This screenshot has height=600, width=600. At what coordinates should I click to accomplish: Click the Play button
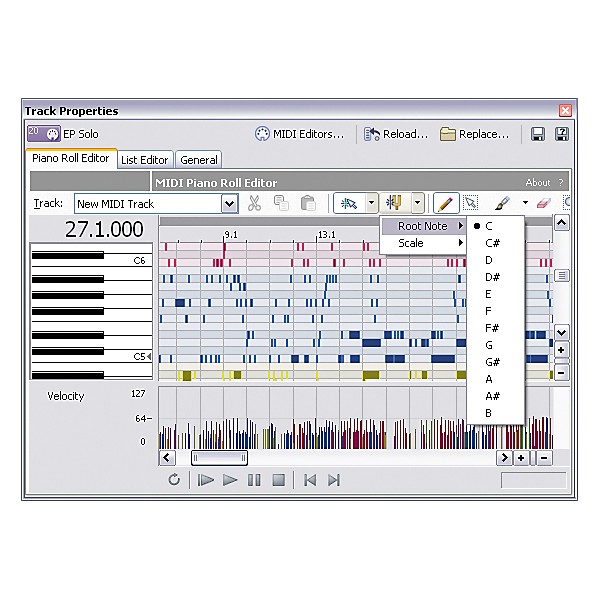(x=230, y=480)
